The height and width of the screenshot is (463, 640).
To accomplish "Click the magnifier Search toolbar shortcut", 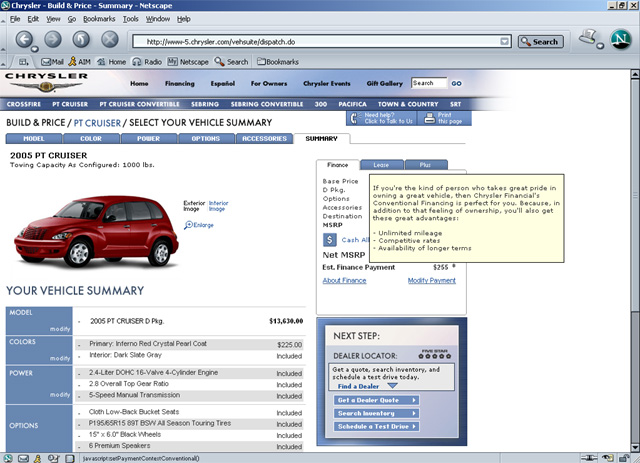I will tap(231, 62).
